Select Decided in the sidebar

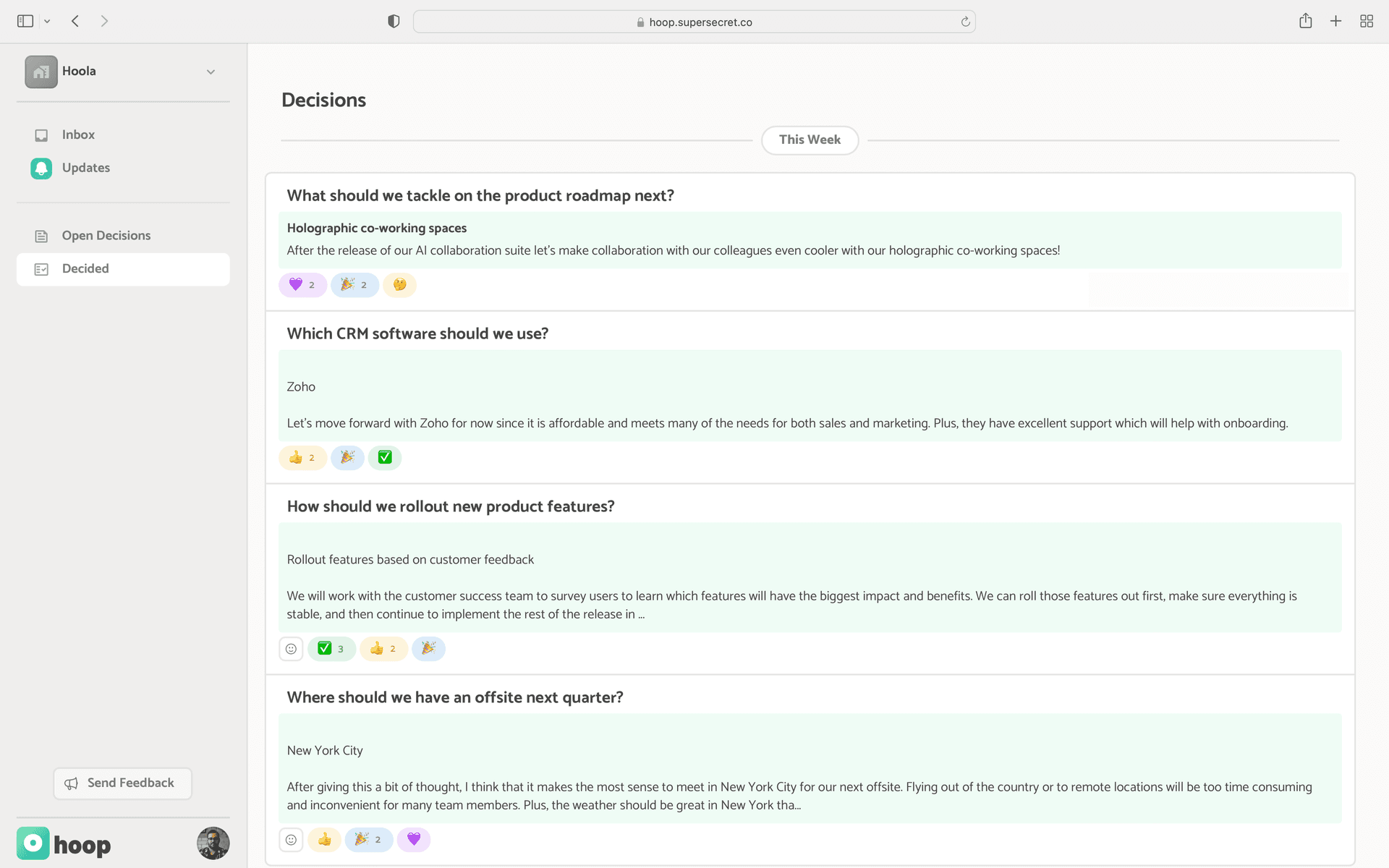pos(85,269)
